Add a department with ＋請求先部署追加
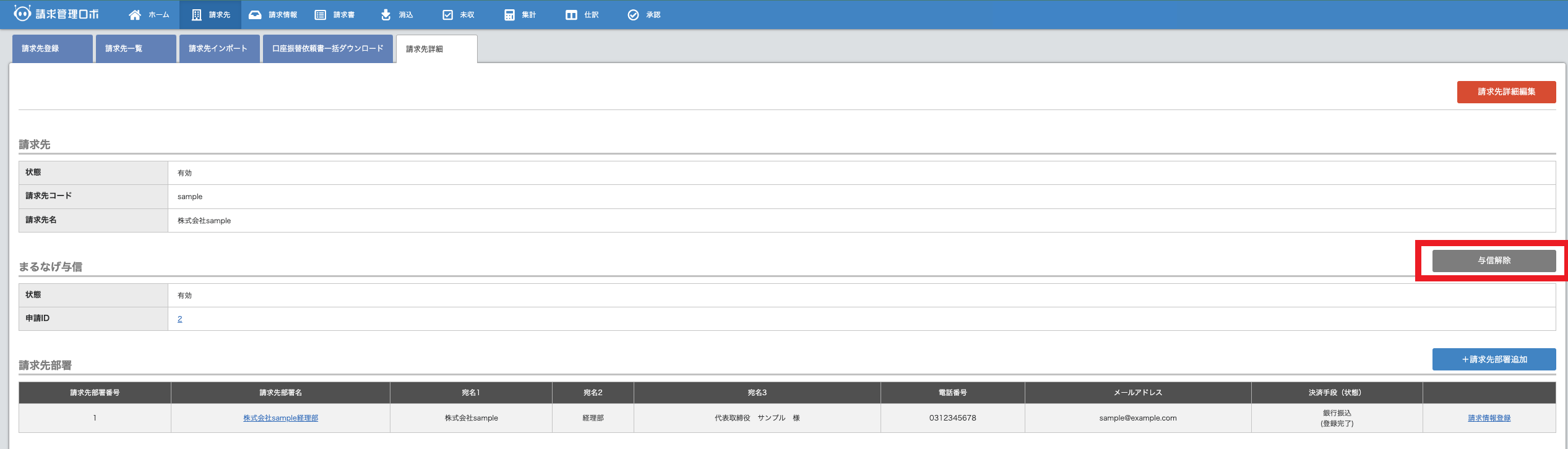 pyautogui.click(x=1494, y=359)
